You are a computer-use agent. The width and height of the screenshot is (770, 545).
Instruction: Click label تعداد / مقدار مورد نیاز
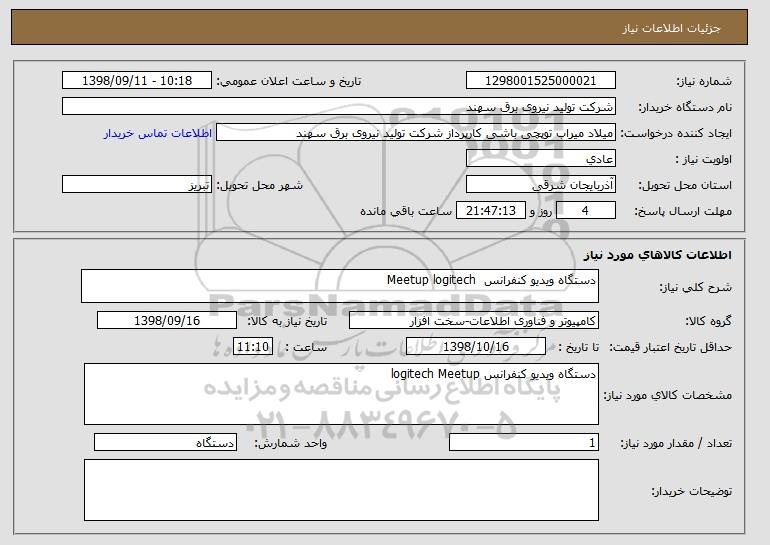coord(676,443)
